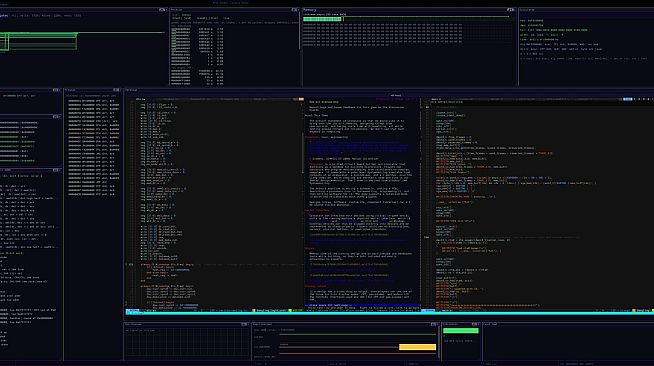Click the Profile panel title
The width and height of the screenshot is (654, 366).
point(176,10)
